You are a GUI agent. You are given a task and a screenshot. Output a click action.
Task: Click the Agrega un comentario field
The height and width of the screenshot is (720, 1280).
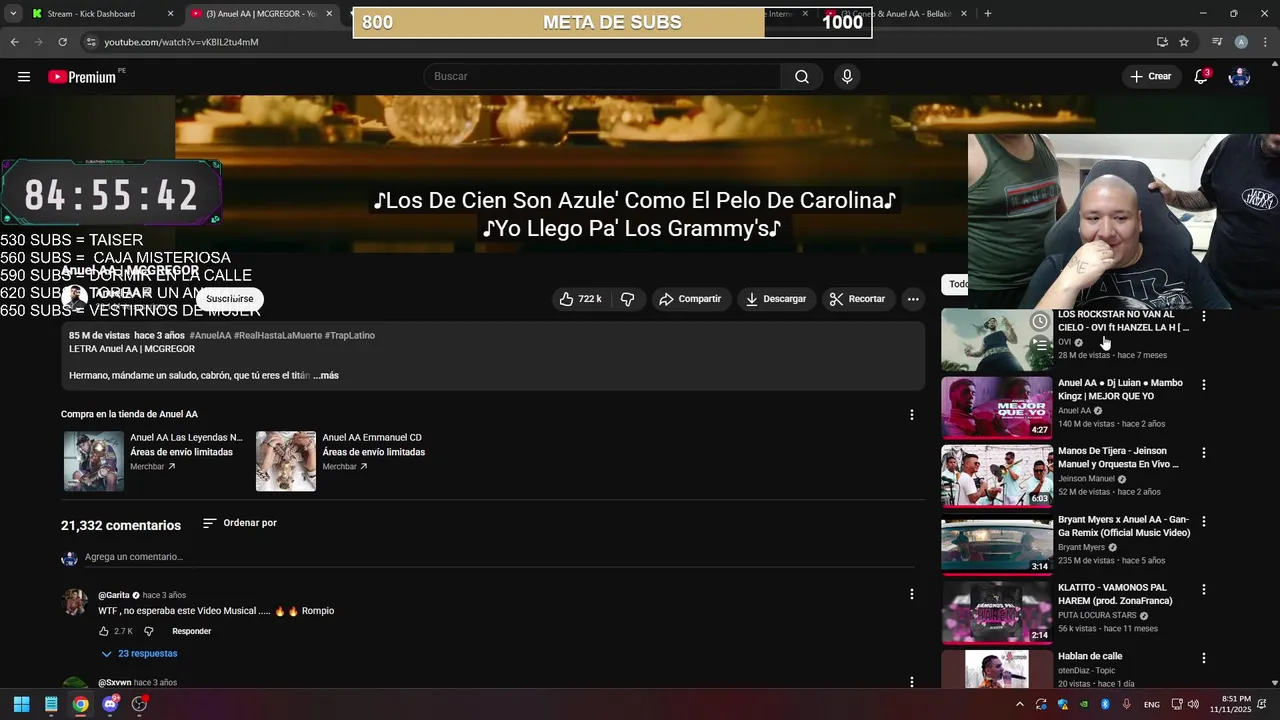[x=497, y=557]
